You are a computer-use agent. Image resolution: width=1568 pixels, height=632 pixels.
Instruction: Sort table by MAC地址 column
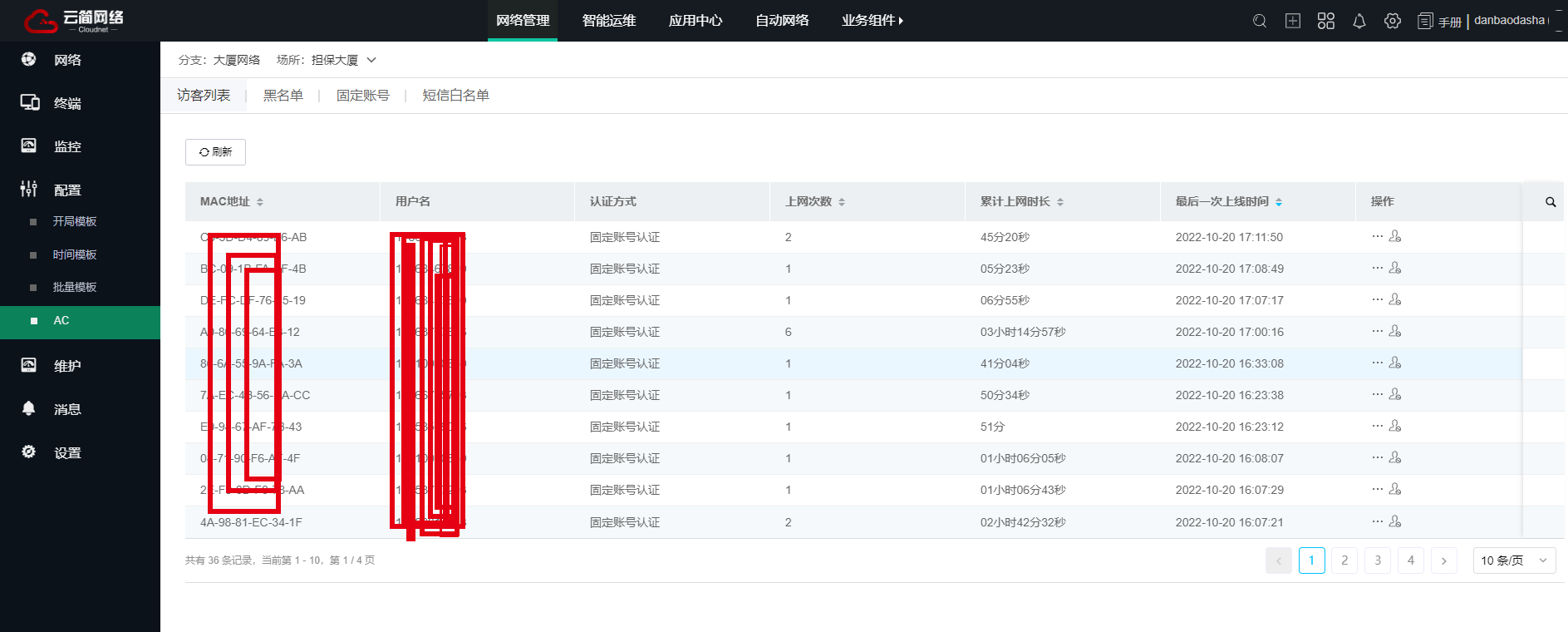pyautogui.click(x=260, y=202)
